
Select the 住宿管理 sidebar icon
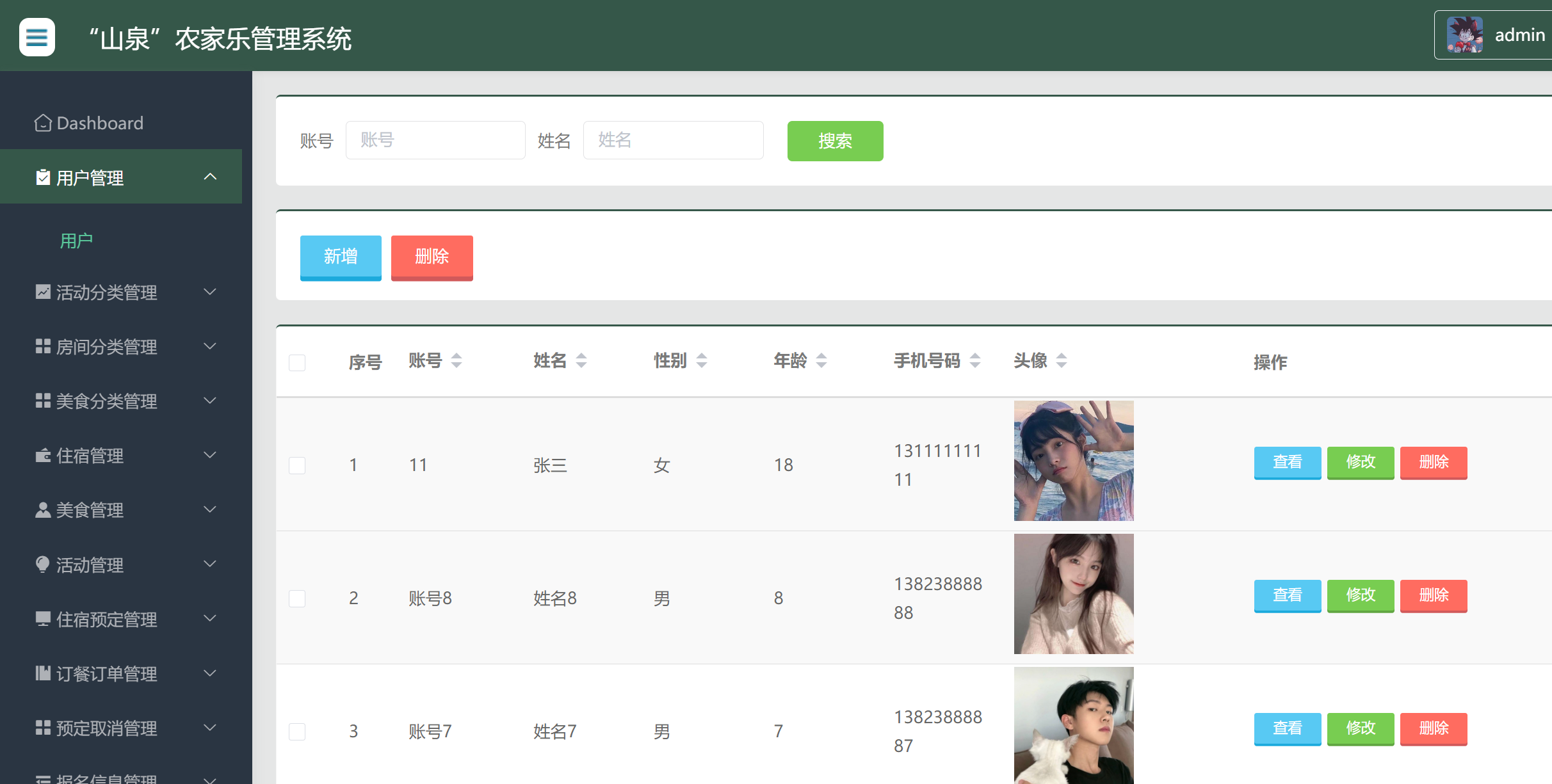pyautogui.click(x=42, y=456)
